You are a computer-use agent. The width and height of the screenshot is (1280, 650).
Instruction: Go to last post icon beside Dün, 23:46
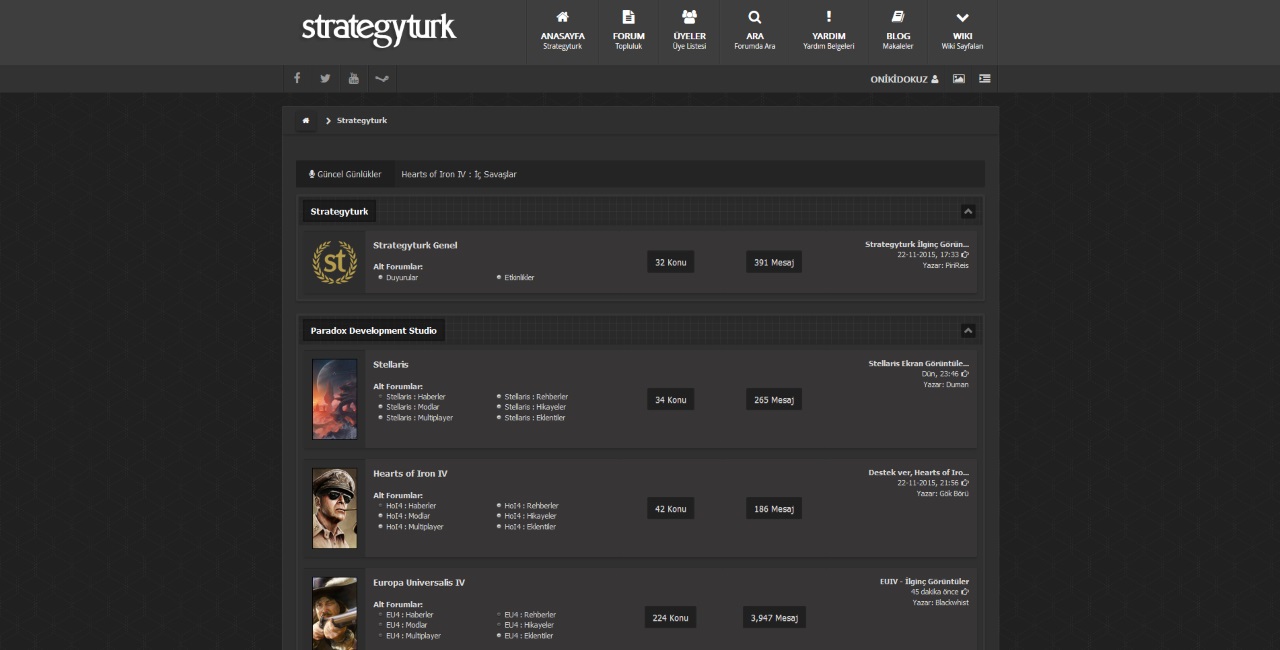click(965, 374)
